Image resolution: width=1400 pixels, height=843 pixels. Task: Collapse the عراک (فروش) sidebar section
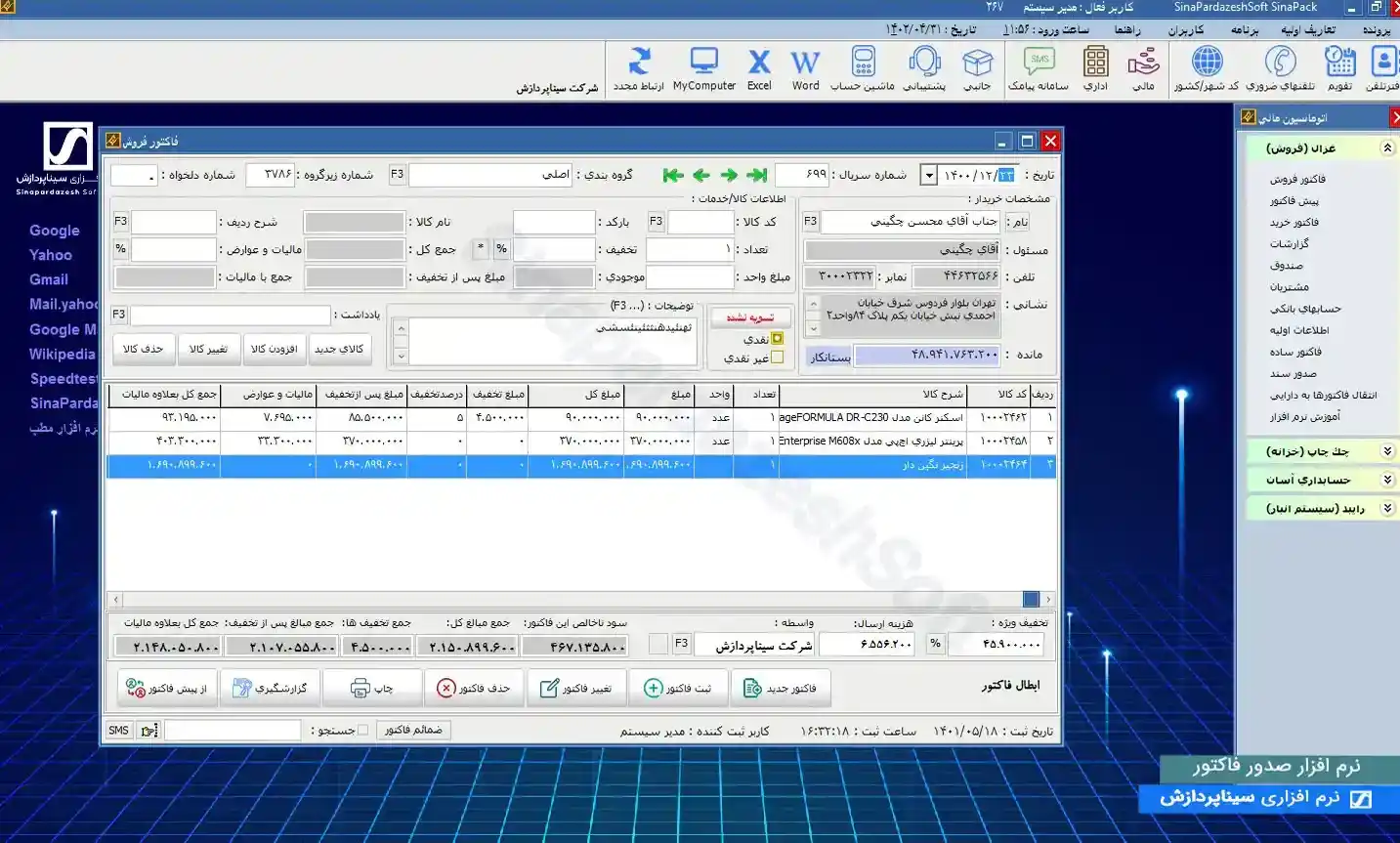pos(1387,148)
